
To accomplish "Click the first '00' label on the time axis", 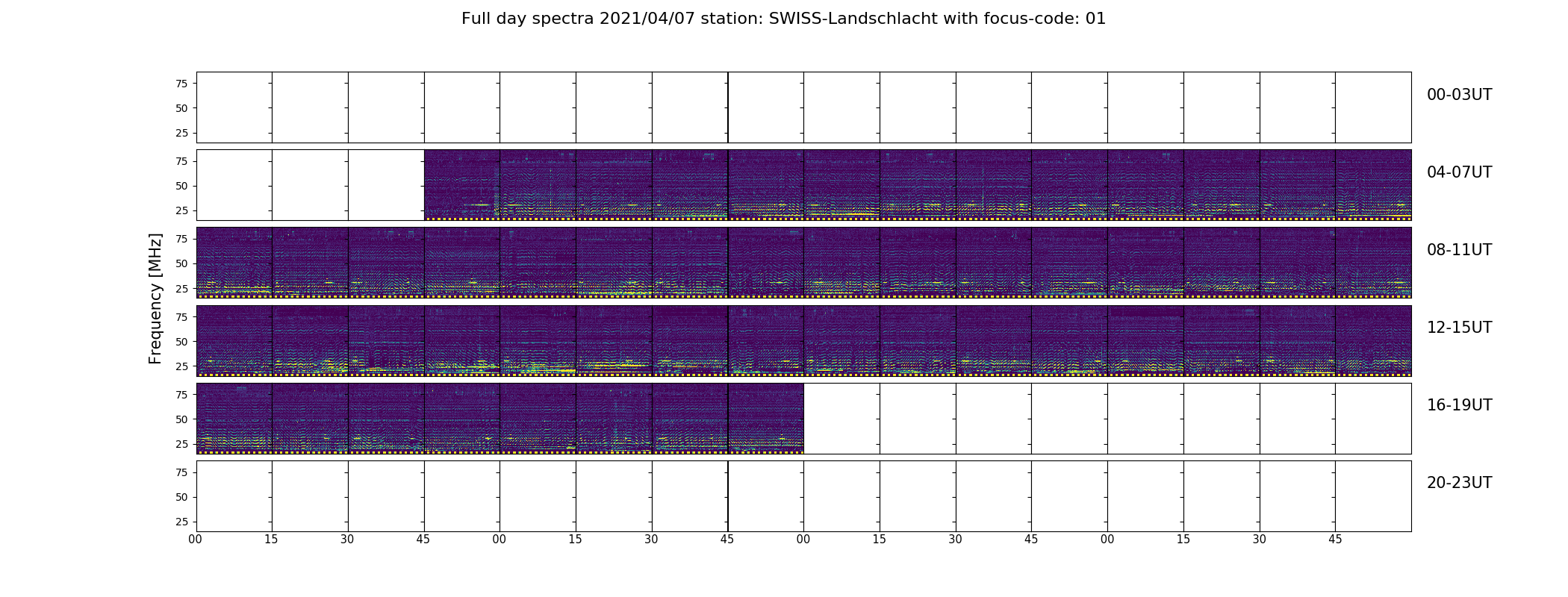I will [x=196, y=540].
